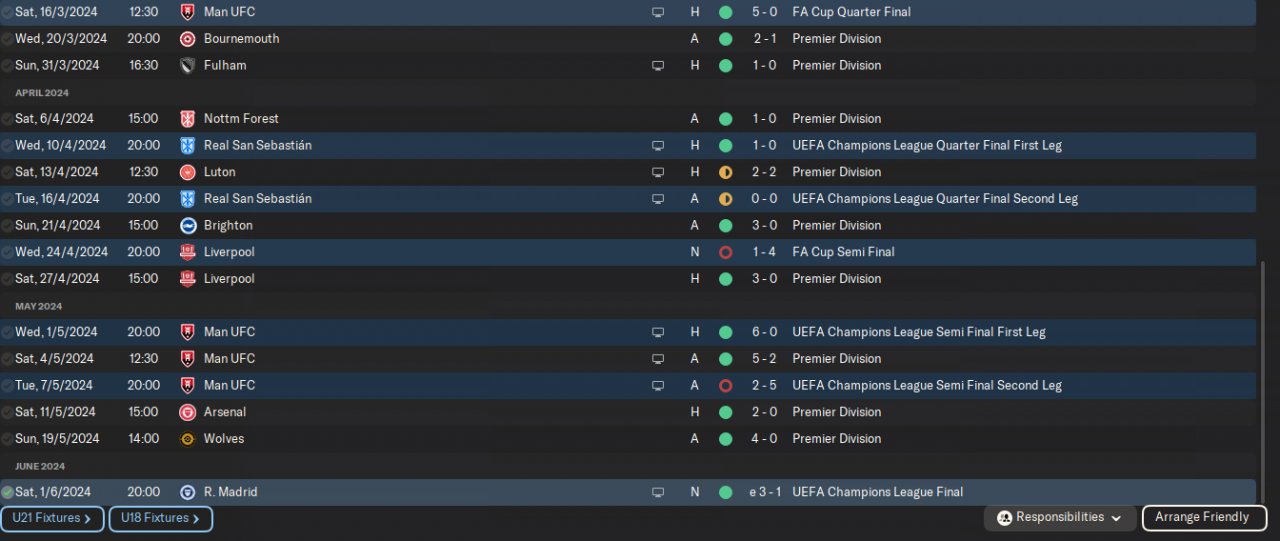Expand the U18 Fixtures section
This screenshot has width=1280, height=541.
click(x=160, y=519)
